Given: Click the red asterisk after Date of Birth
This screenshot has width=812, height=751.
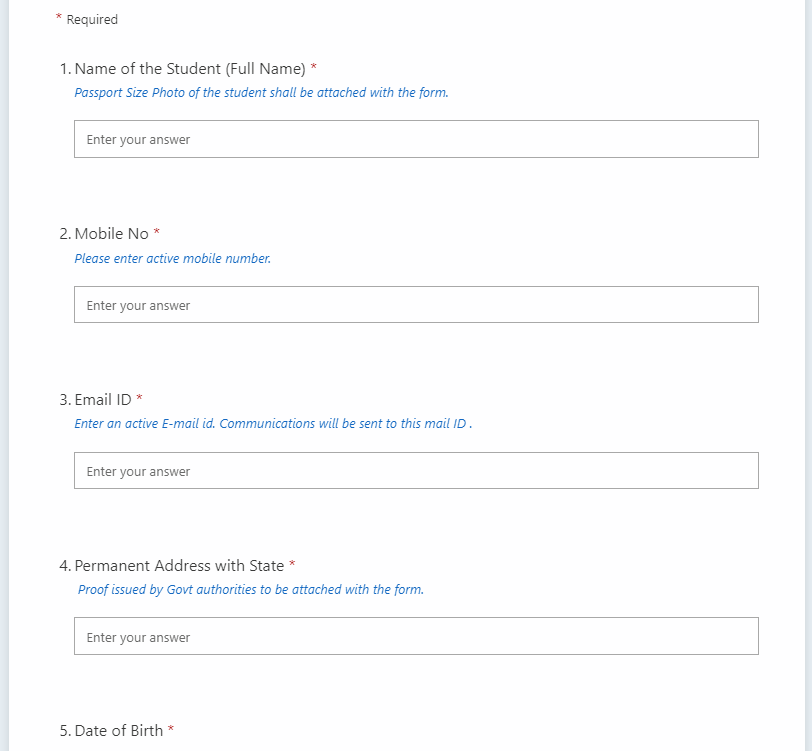Looking at the screenshot, I should tap(171, 728).
